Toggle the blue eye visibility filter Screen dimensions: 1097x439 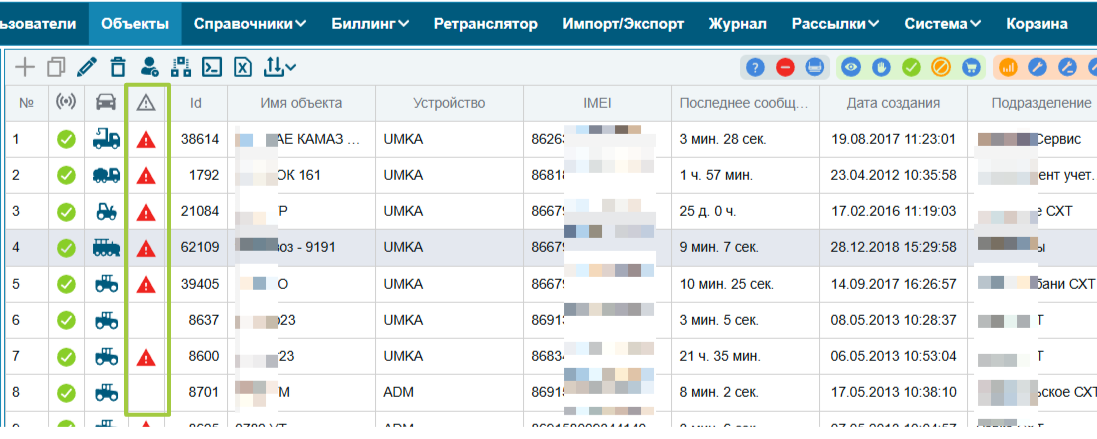click(x=851, y=67)
